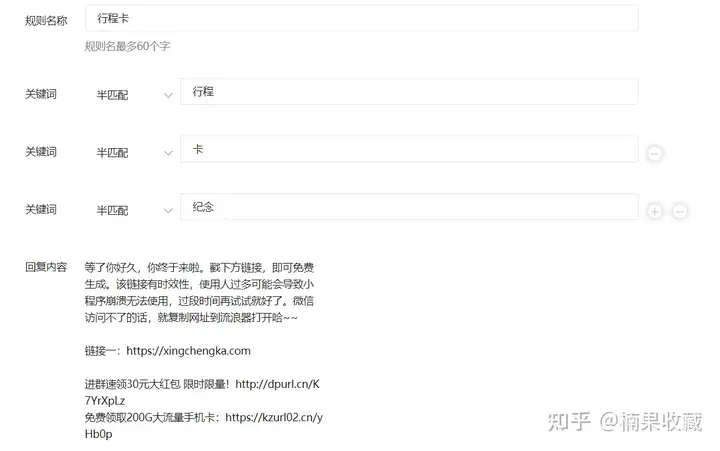
Task: Add a keyword using plus icon beside 纪念
Action: pos(654,211)
